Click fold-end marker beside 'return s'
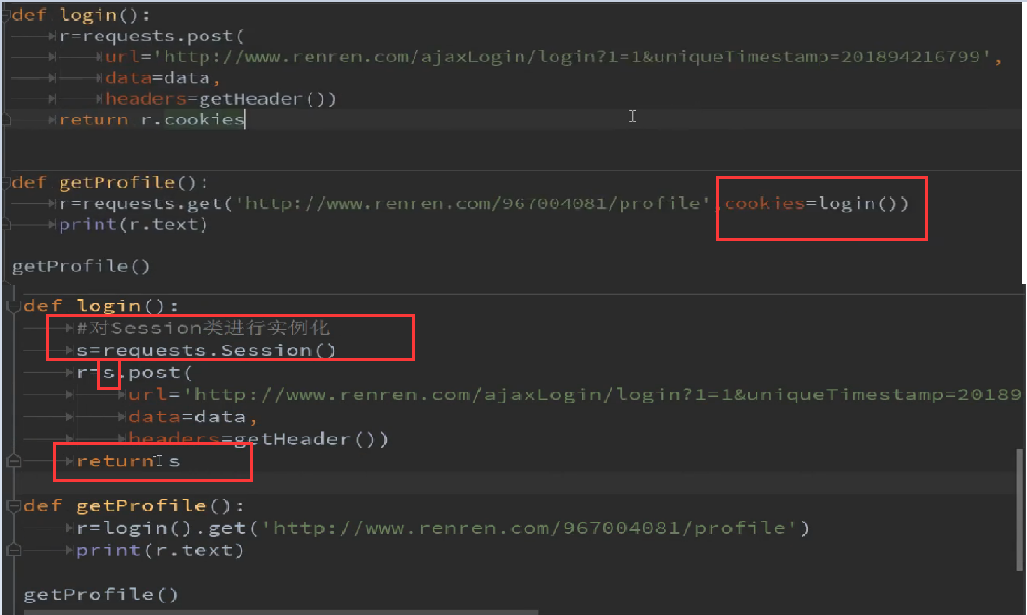This screenshot has width=1027, height=615. [x=13, y=461]
